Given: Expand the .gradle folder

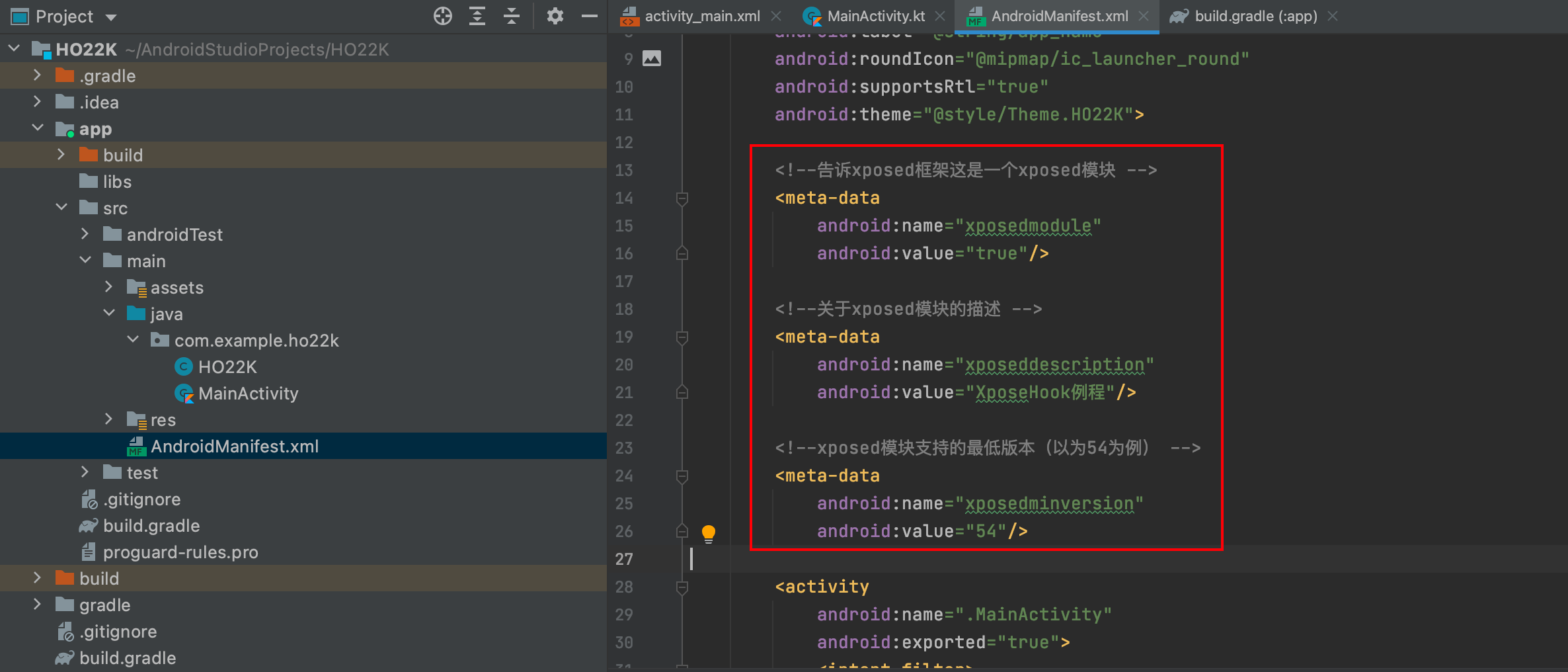Looking at the screenshot, I should pos(38,75).
